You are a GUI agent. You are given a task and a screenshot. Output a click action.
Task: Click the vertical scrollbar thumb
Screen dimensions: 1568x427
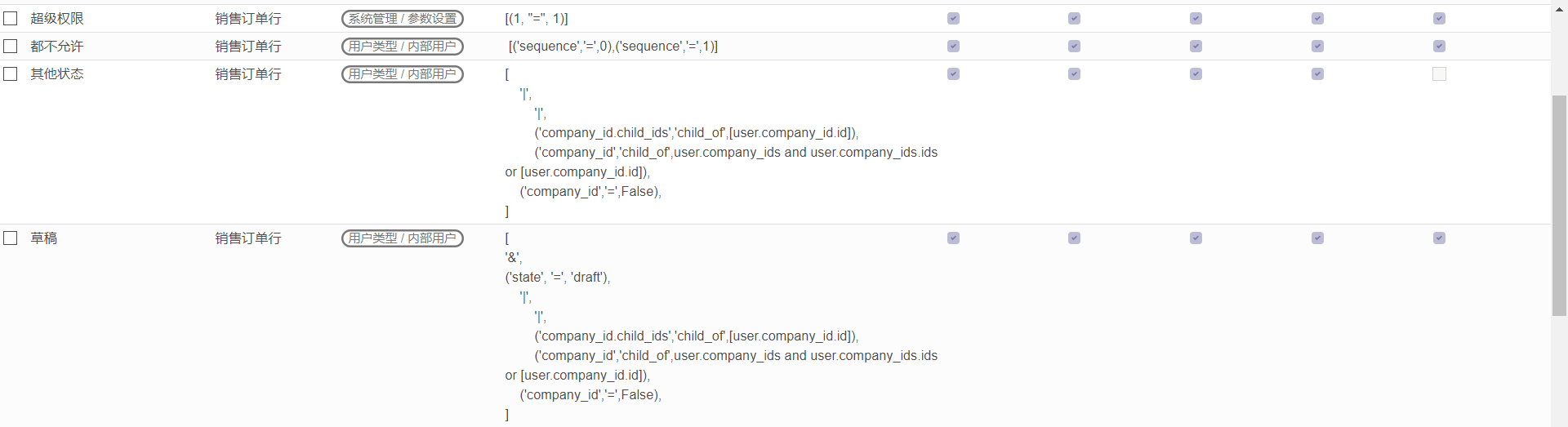[x=1559, y=204]
